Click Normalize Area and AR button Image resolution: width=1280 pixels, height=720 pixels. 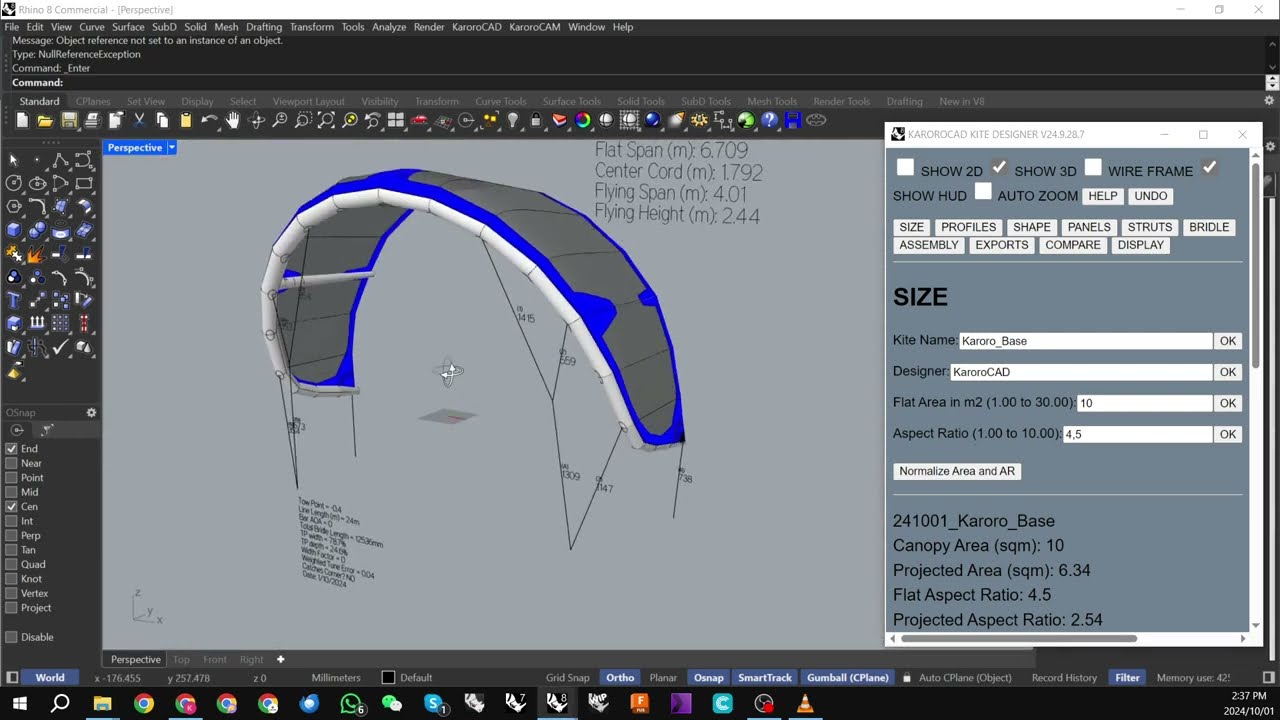(x=957, y=471)
